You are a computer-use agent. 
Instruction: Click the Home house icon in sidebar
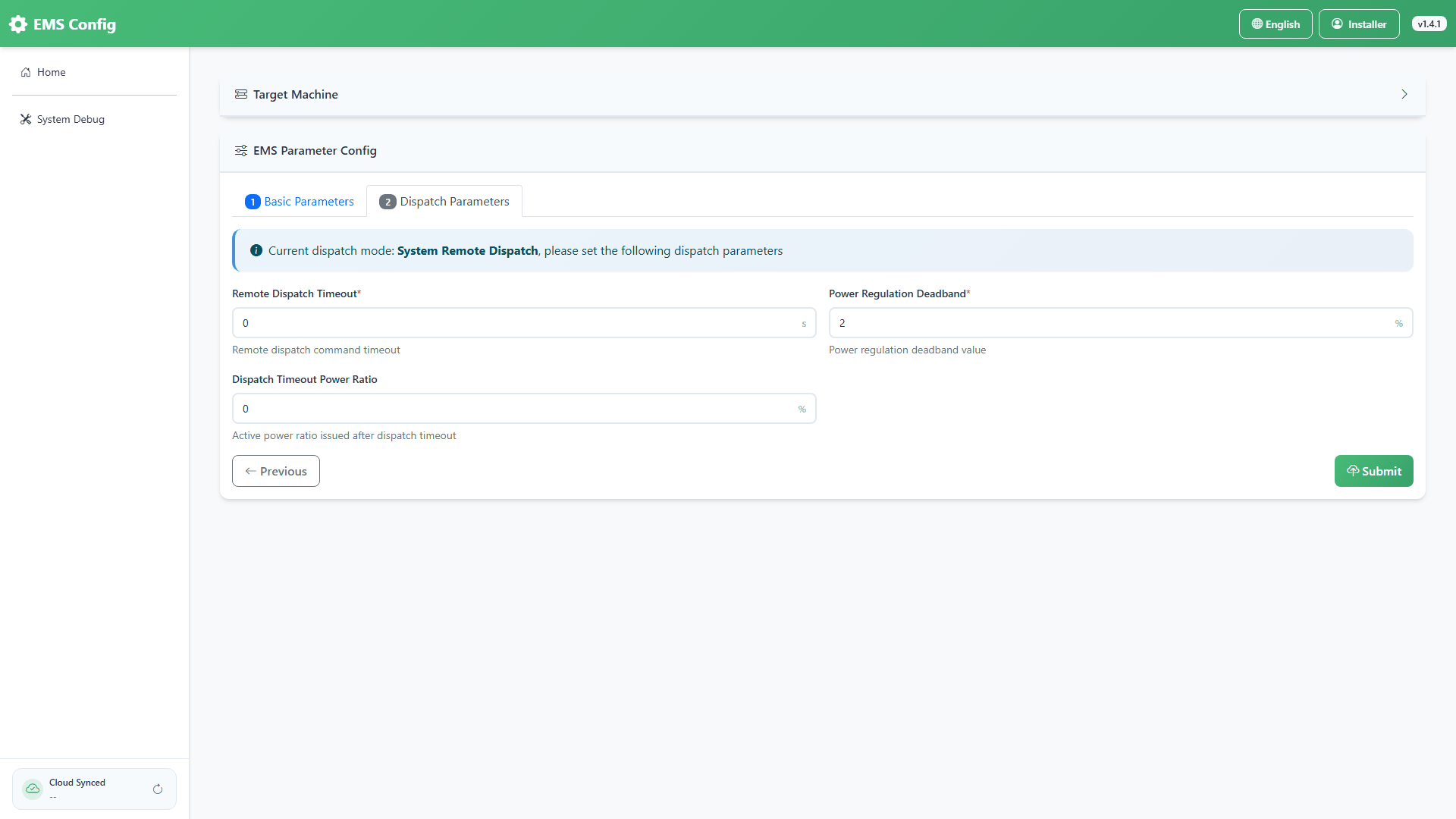[x=26, y=72]
